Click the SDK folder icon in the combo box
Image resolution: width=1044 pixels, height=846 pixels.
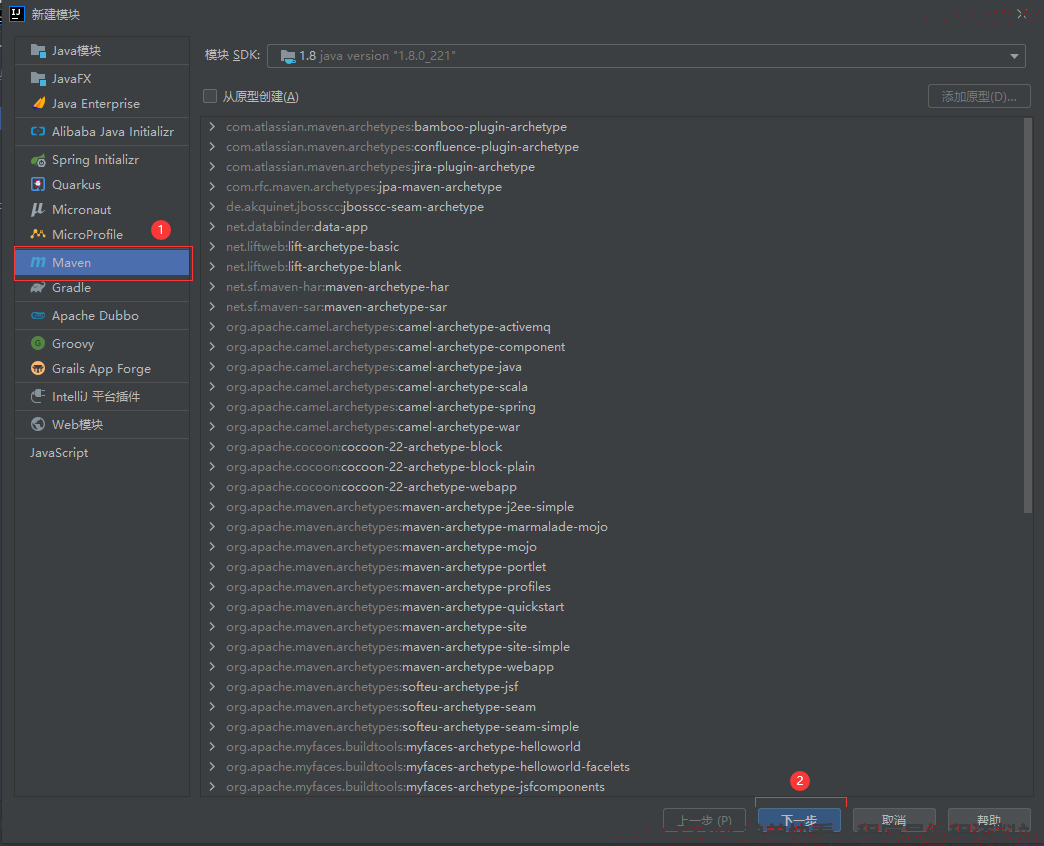(x=288, y=57)
